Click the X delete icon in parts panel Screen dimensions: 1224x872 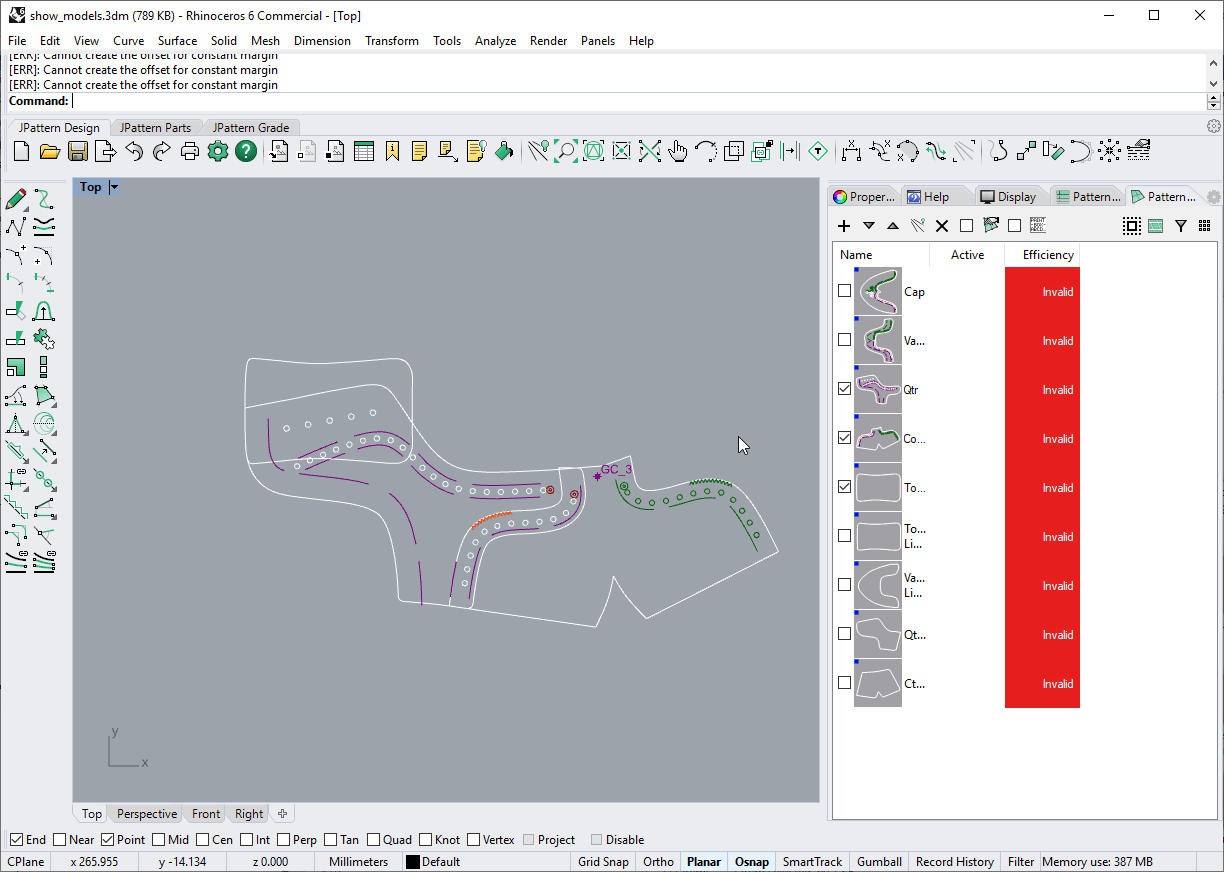[941, 226]
